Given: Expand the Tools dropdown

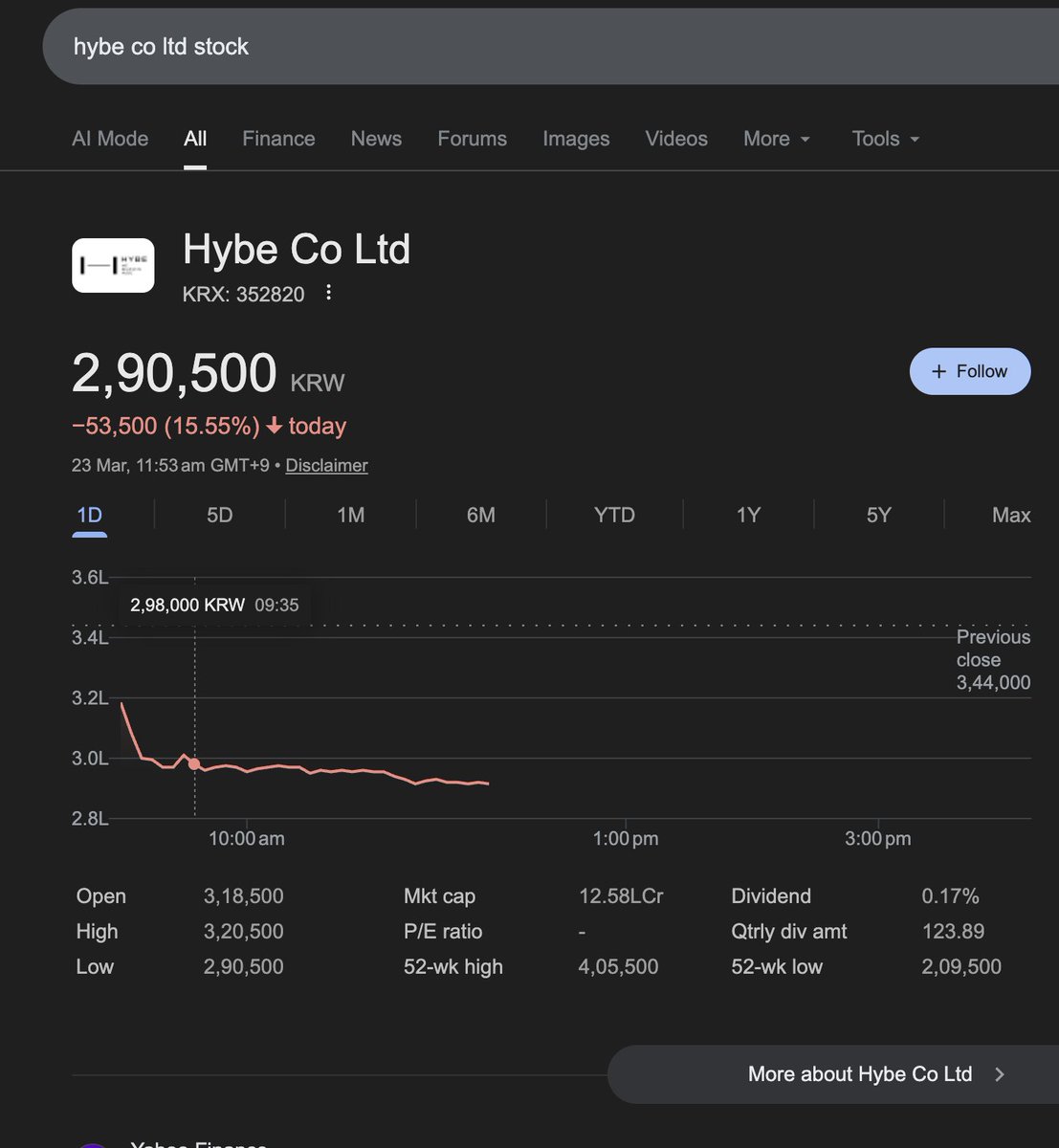Looking at the screenshot, I should tap(886, 139).
